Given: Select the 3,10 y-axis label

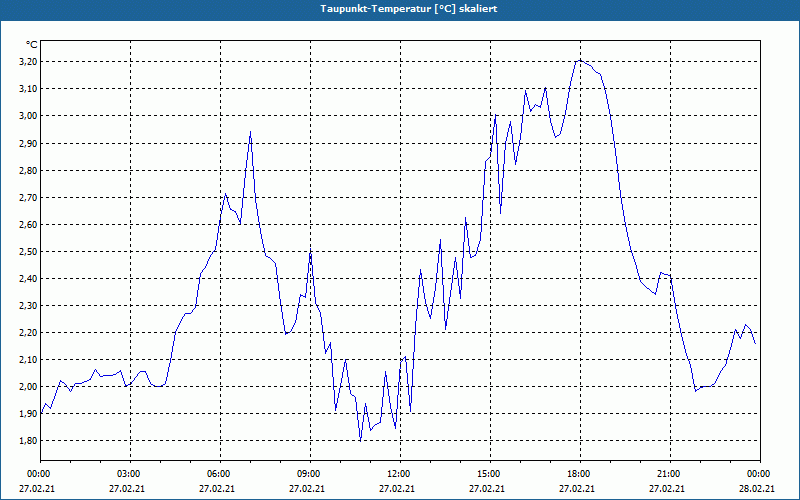Looking at the screenshot, I should pos(28,89).
